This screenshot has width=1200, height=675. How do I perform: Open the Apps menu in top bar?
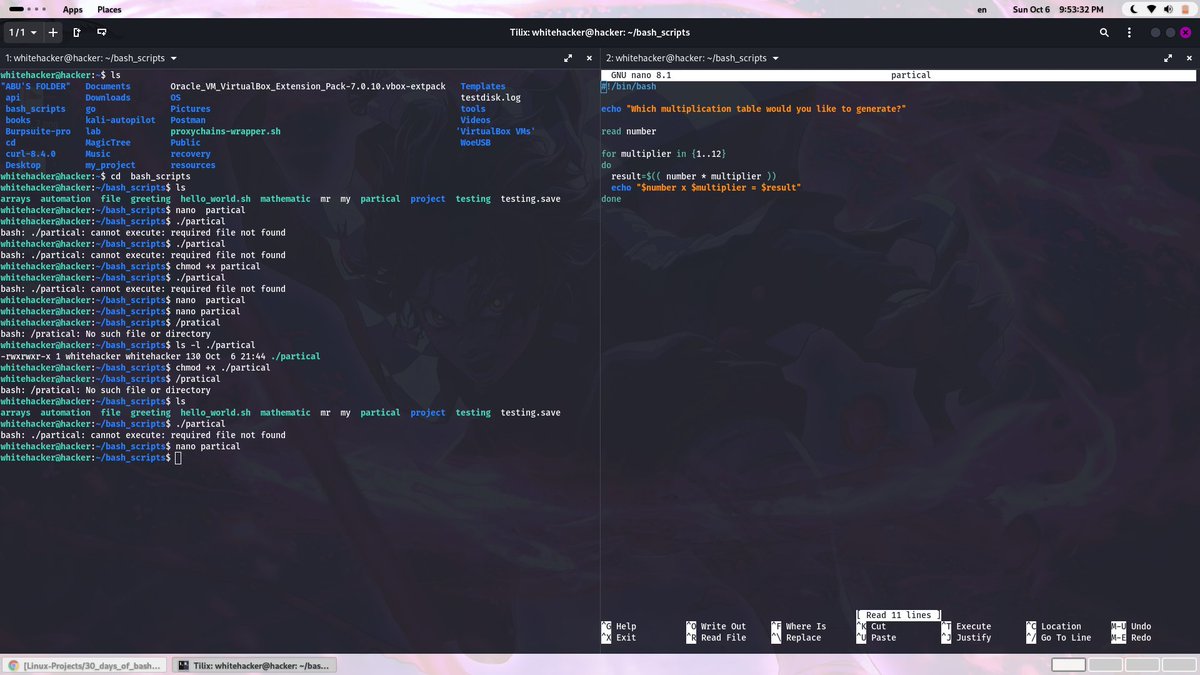point(73,9)
